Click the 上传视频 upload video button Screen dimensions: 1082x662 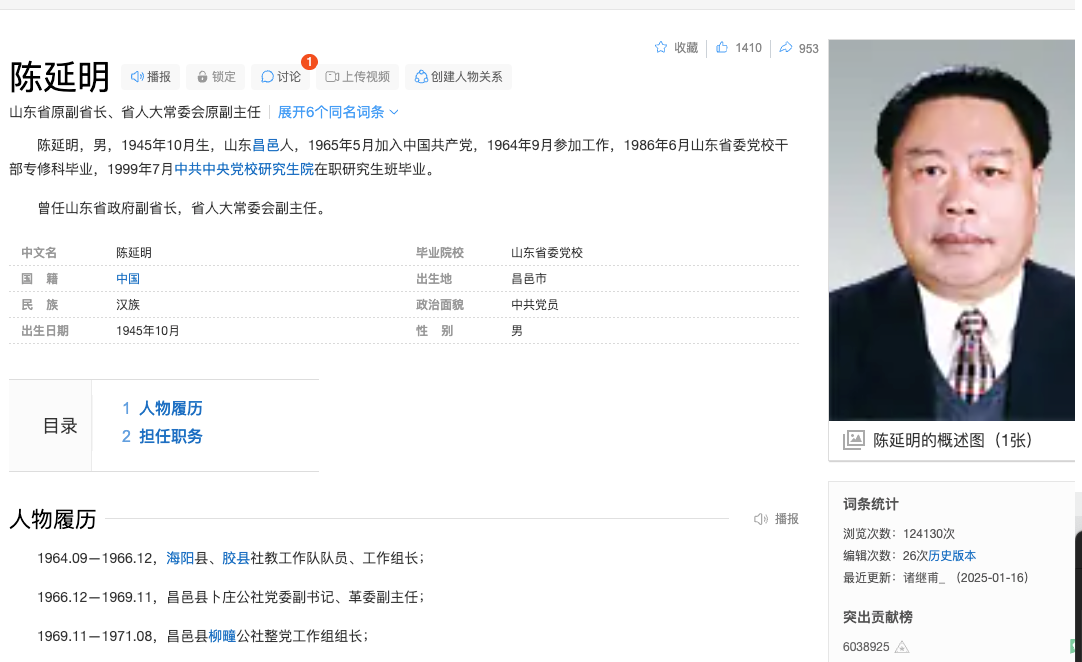point(358,77)
